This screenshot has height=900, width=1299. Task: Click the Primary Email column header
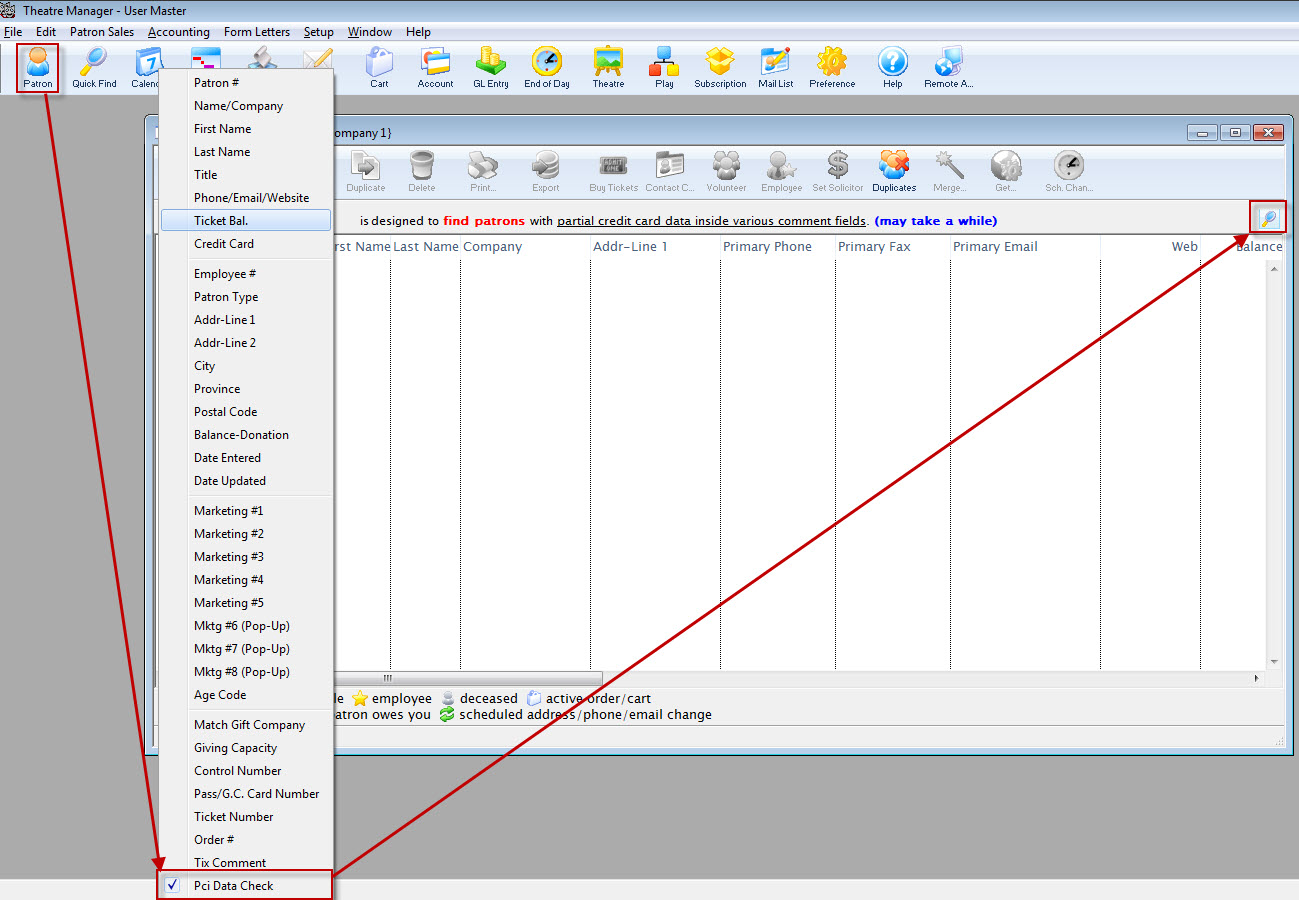1025,247
